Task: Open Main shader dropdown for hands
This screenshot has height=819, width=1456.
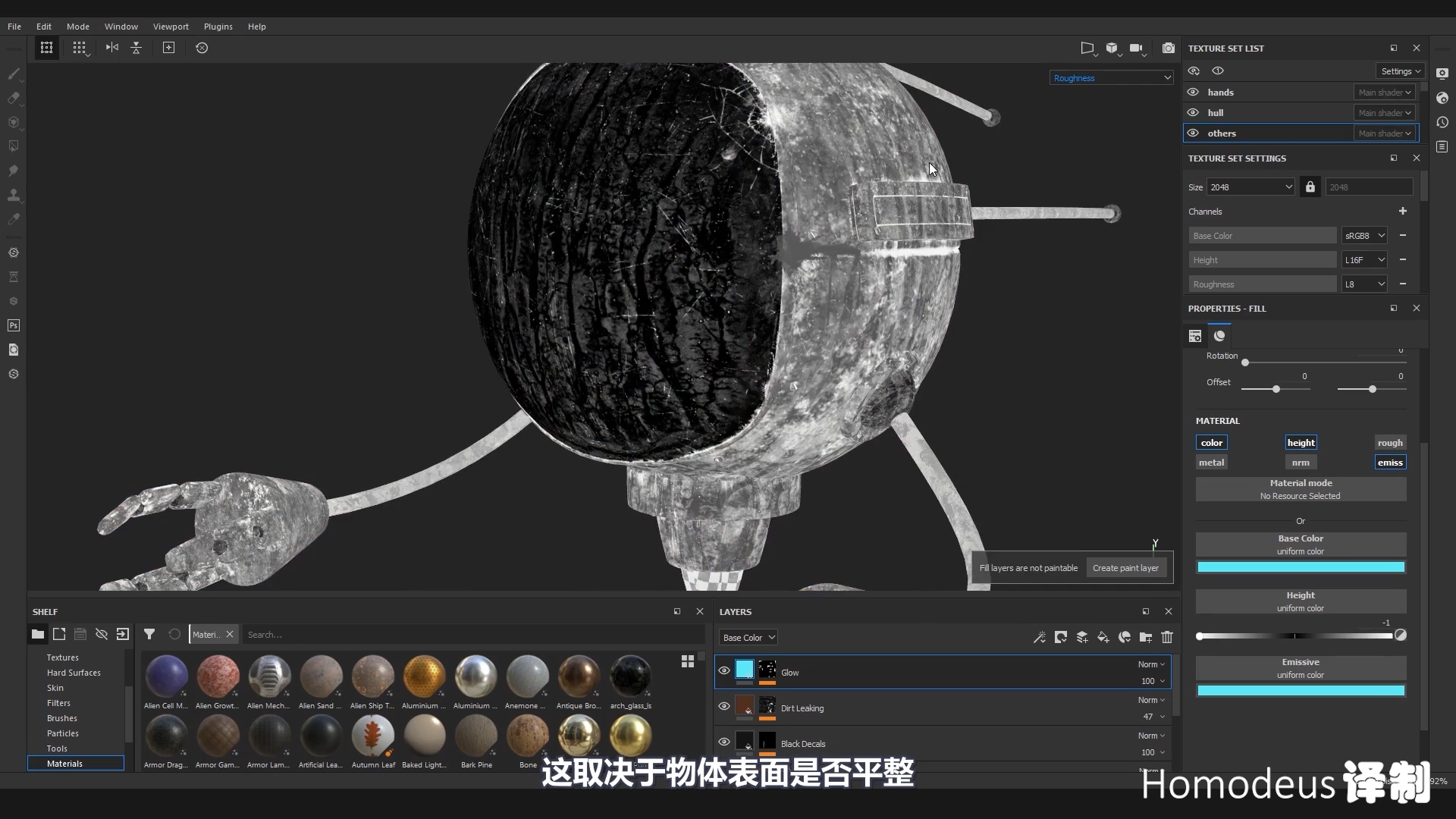Action: pos(1385,93)
